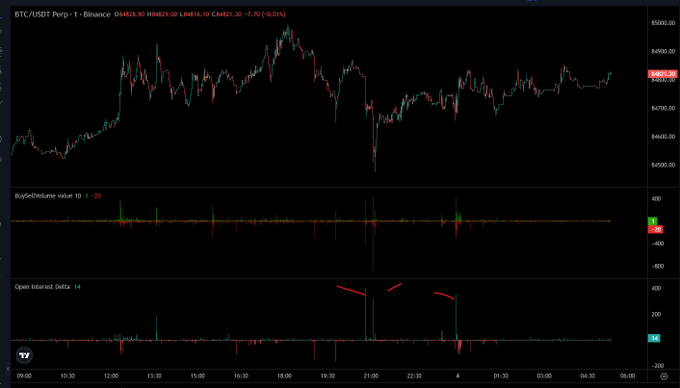Viewport: 680px width, 388px height.
Task: Click the 16:30 time axis label
Action: click(x=241, y=376)
